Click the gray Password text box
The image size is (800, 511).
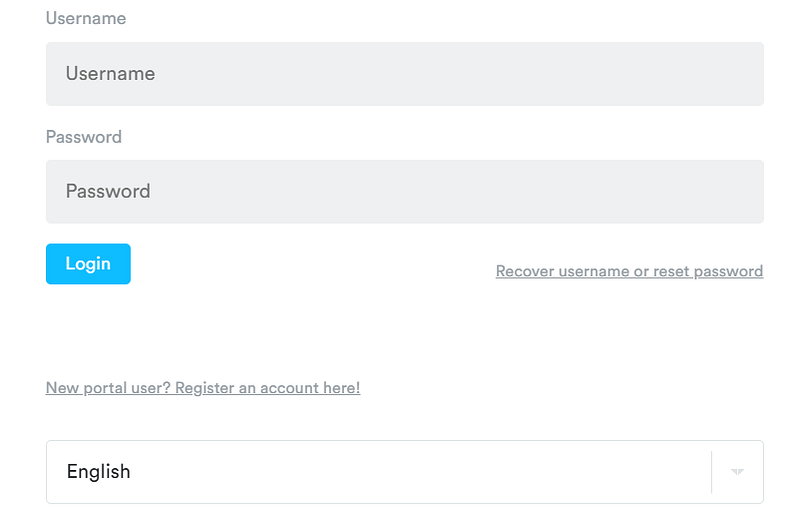click(405, 192)
